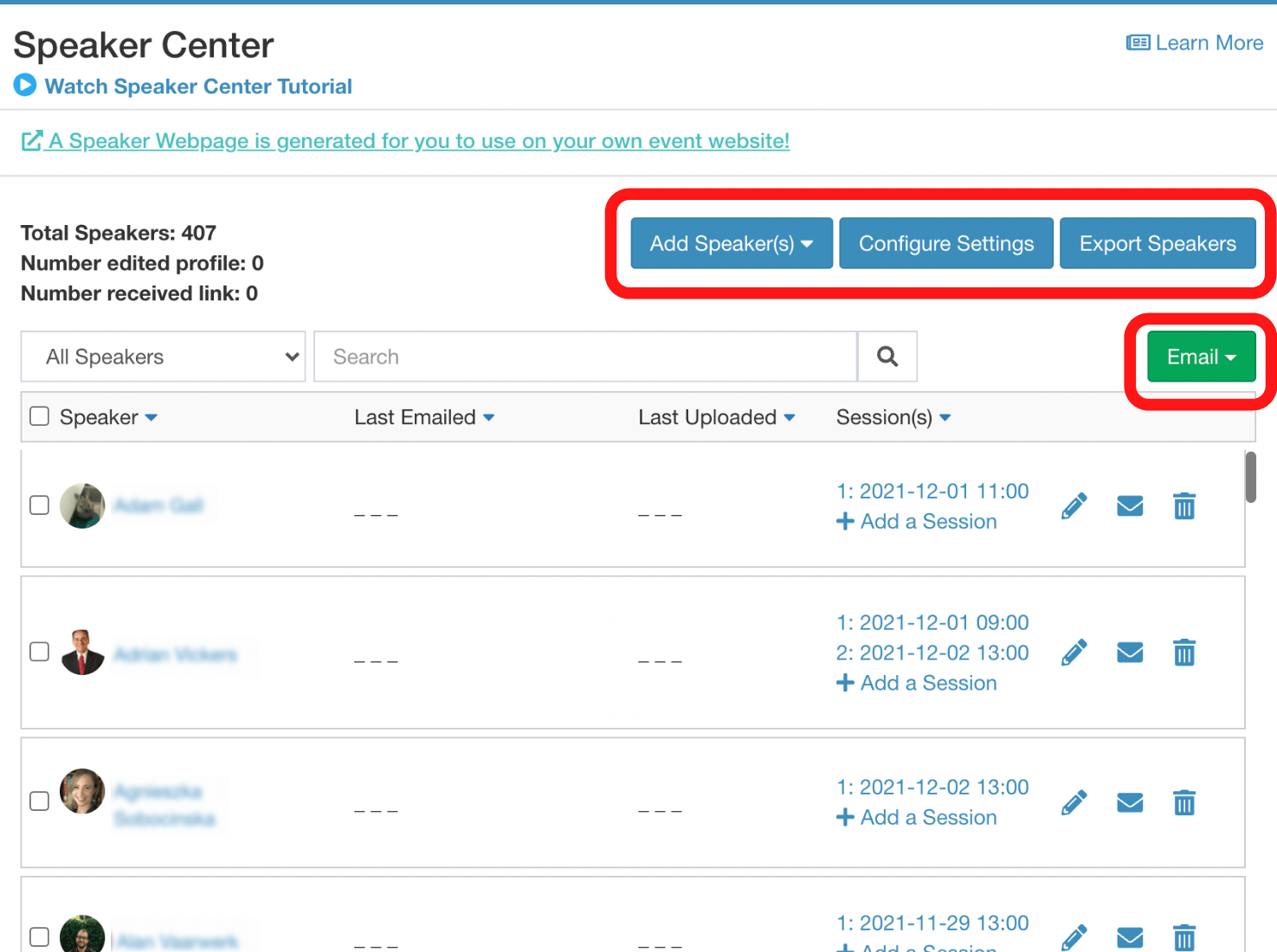This screenshot has width=1277, height=952.
Task: Click the magnifying glass search icon
Action: [x=887, y=357]
